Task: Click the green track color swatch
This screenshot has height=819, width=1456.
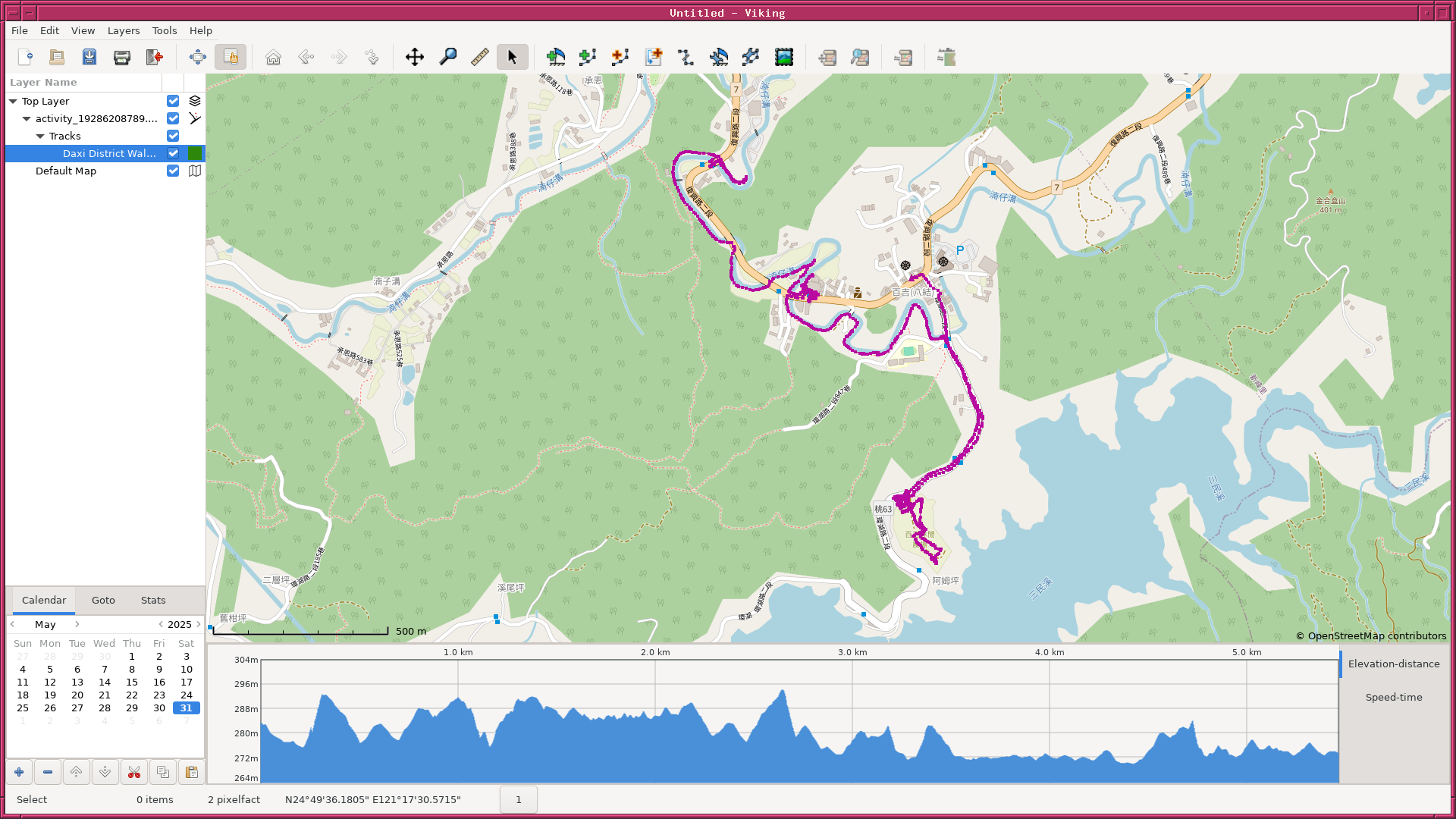Action: (195, 153)
